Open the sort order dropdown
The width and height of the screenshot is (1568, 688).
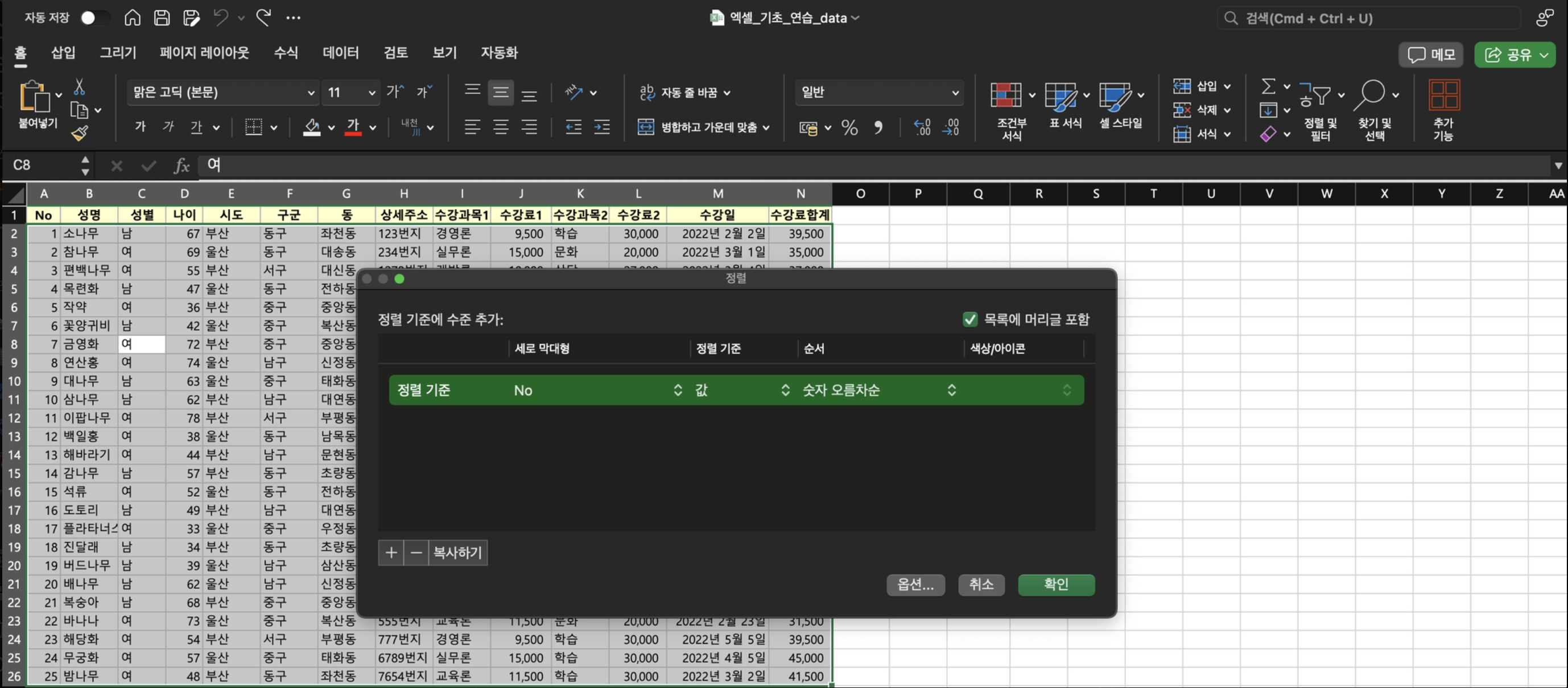951,390
